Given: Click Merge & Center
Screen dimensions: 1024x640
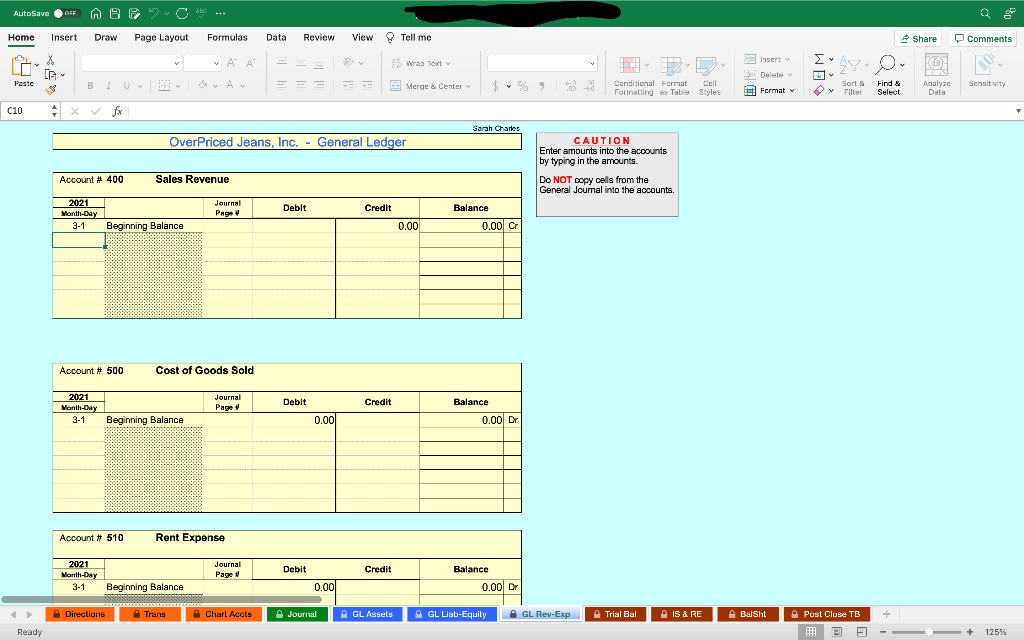Looking at the screenshot, I should click(x=430, y=86).
